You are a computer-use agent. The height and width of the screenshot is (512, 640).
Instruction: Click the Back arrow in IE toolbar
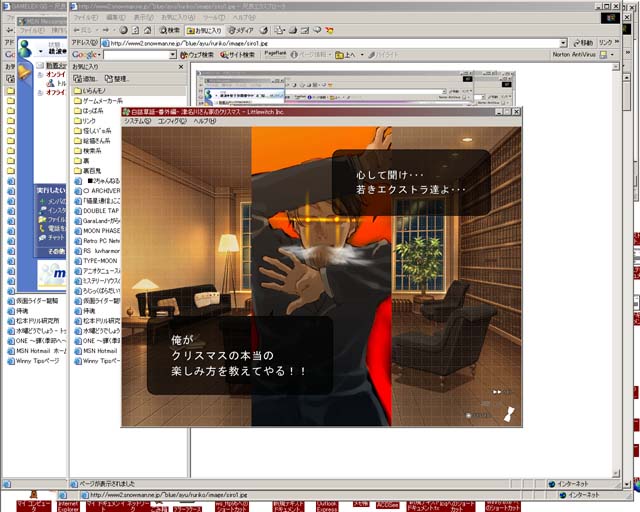pos(82,30)
